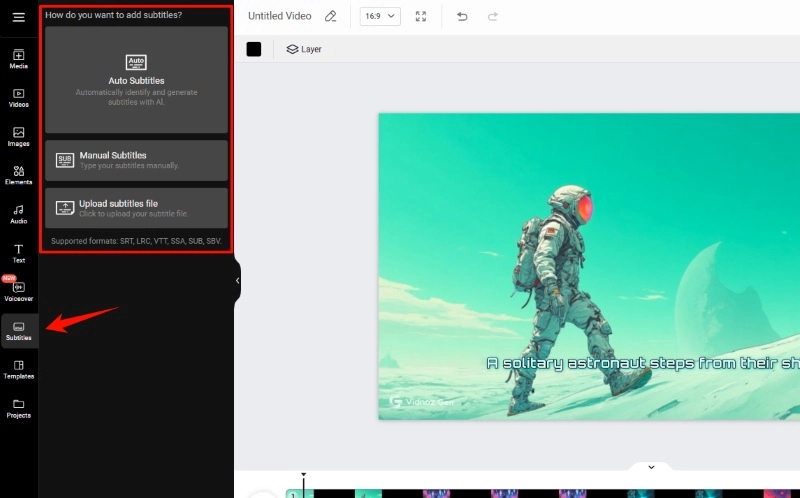Open the Images panel
The width and height of the screenshot is (800, 498).
(x=18, y=137)
